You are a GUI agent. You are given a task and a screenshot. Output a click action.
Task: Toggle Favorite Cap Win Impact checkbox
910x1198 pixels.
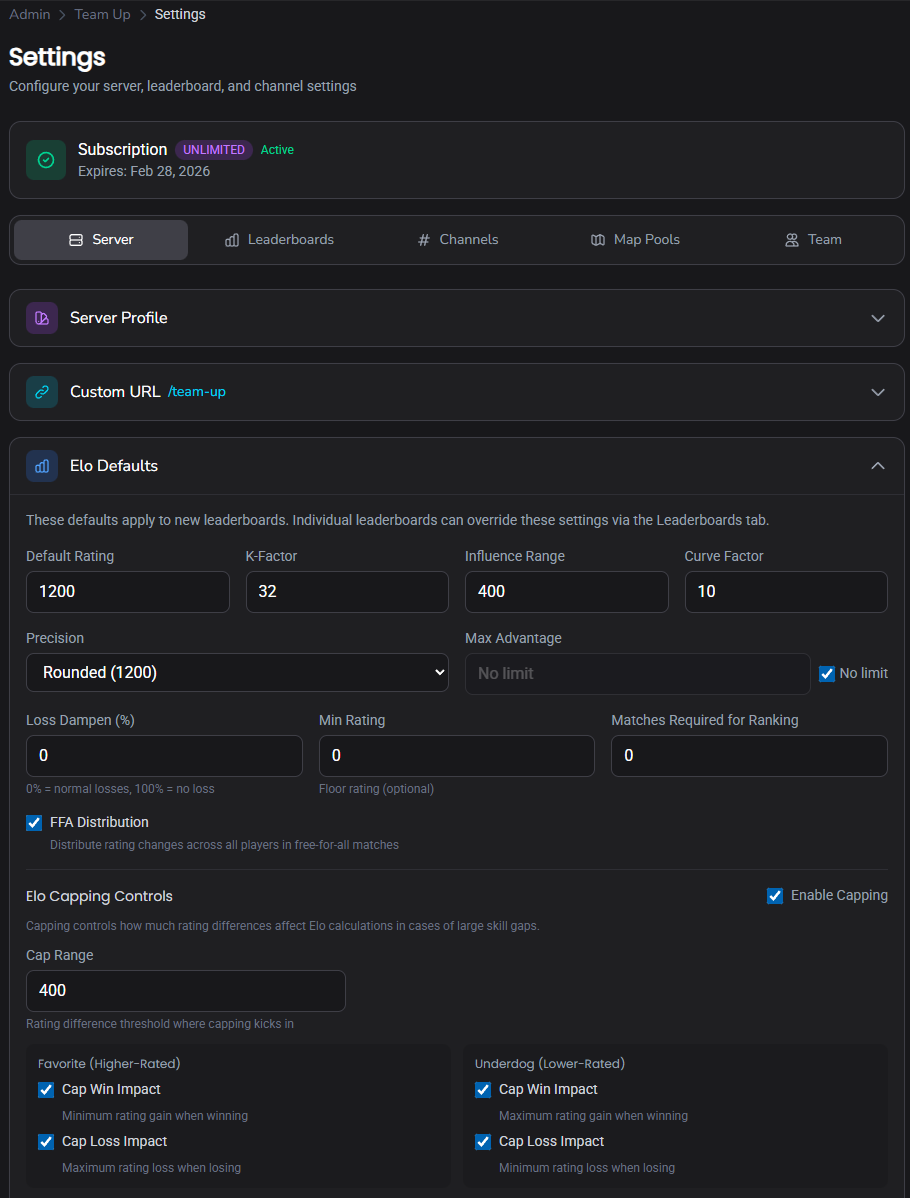(x=46, y=1090)
